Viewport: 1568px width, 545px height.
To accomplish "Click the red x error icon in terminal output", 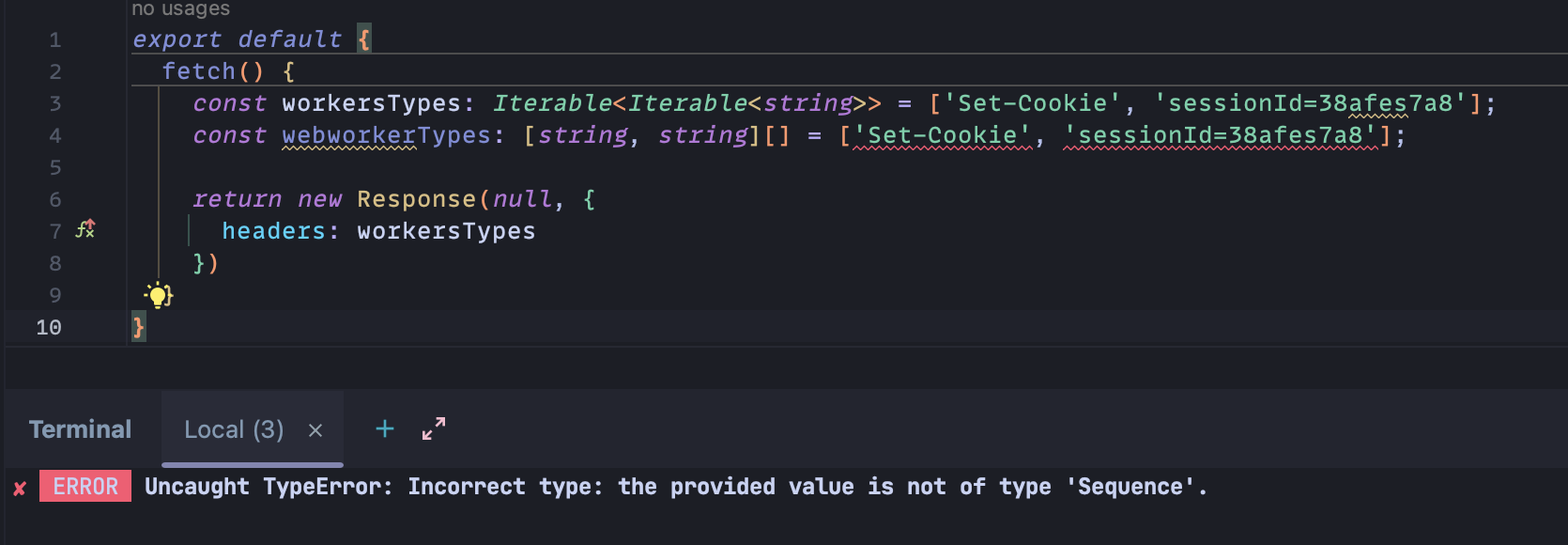I will tap(20, 487).
